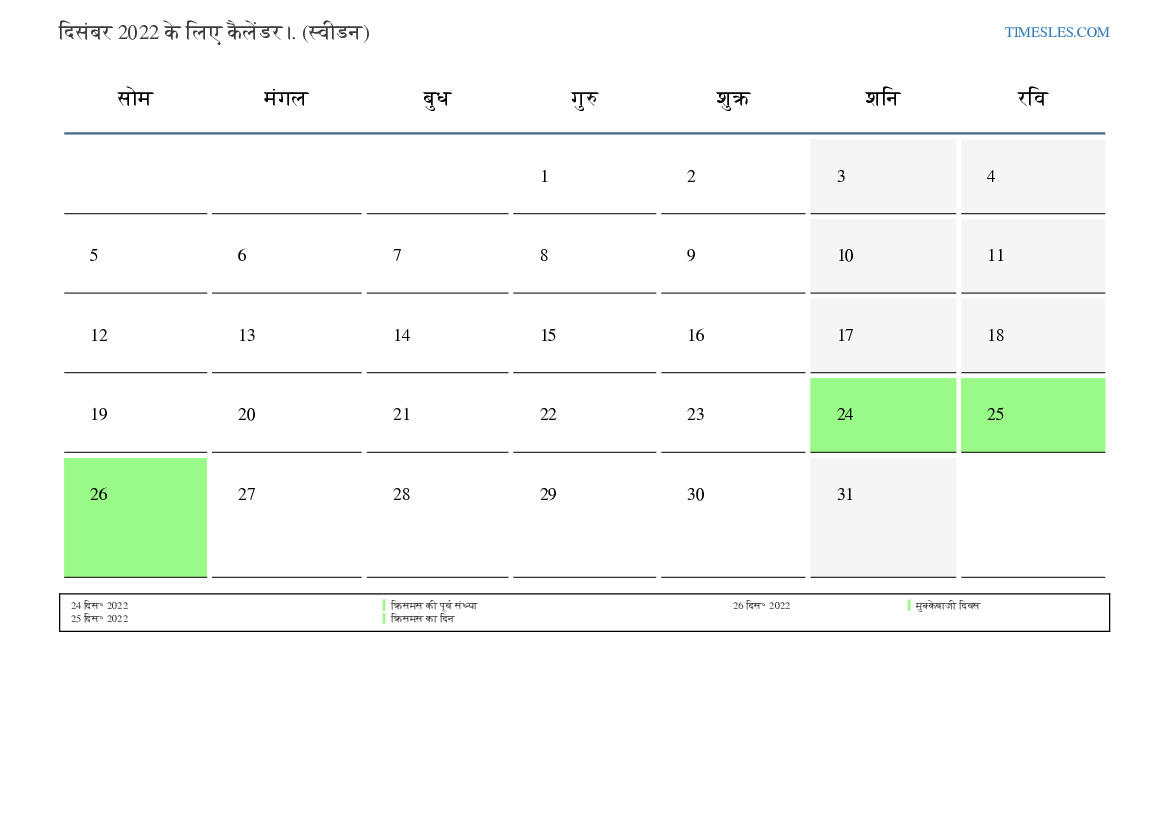
Task: Open the TIMESLES.COM link
Action: pyautogui.click(x=1056, y=32)
